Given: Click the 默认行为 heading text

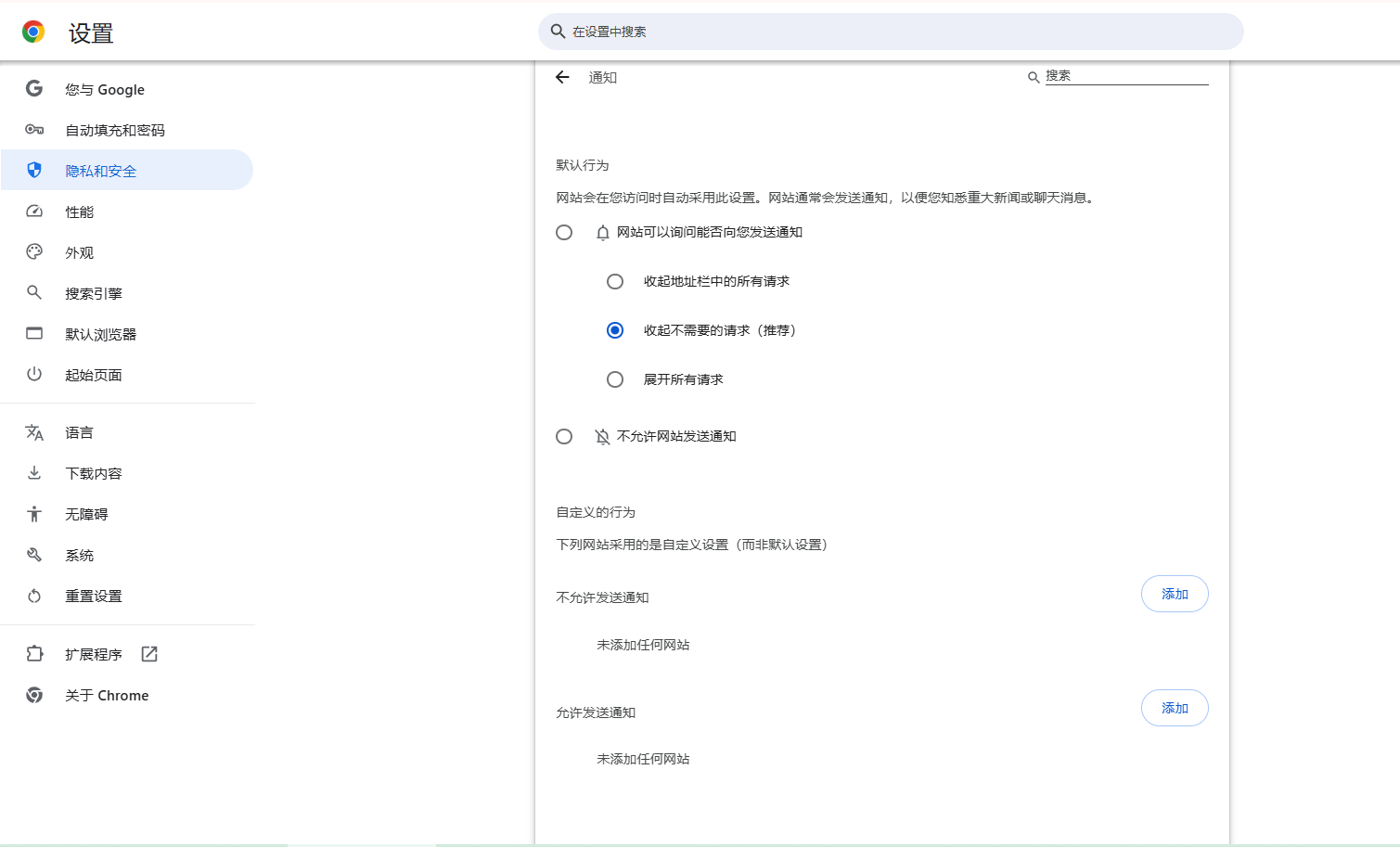Looking at the screenshot, I should (x=583, y=165).
